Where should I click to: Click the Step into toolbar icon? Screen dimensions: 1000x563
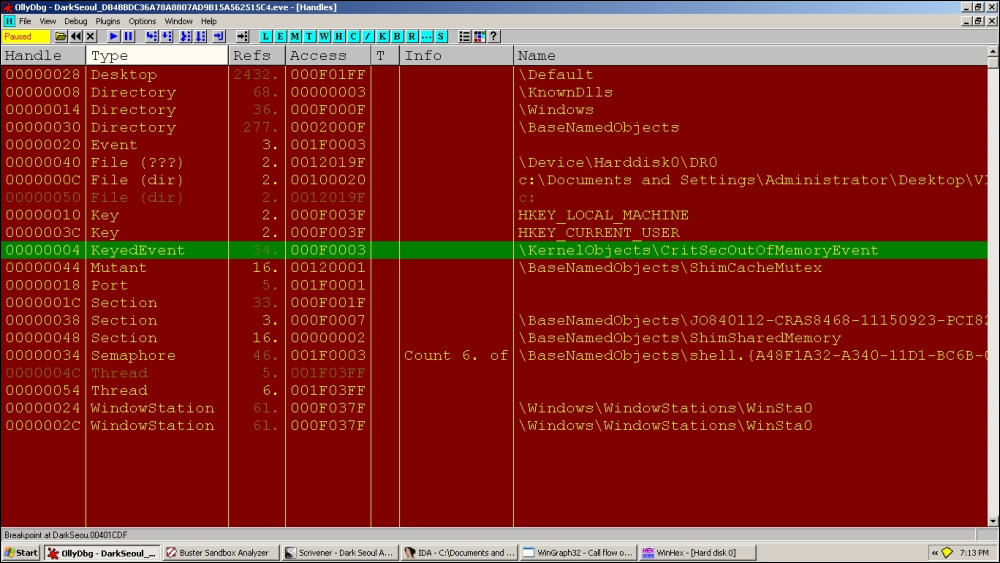pos(151,36)
